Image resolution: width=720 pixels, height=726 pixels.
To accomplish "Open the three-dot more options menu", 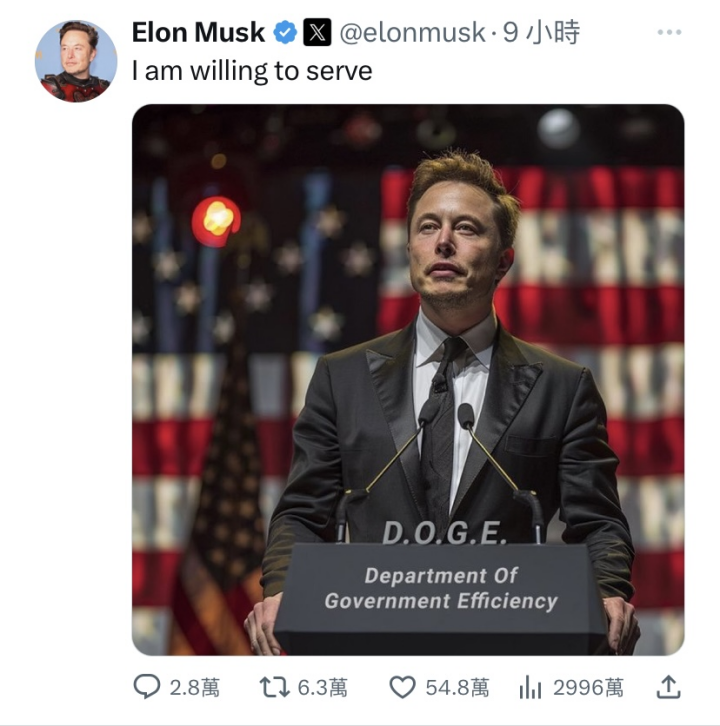I will point(669,32).
